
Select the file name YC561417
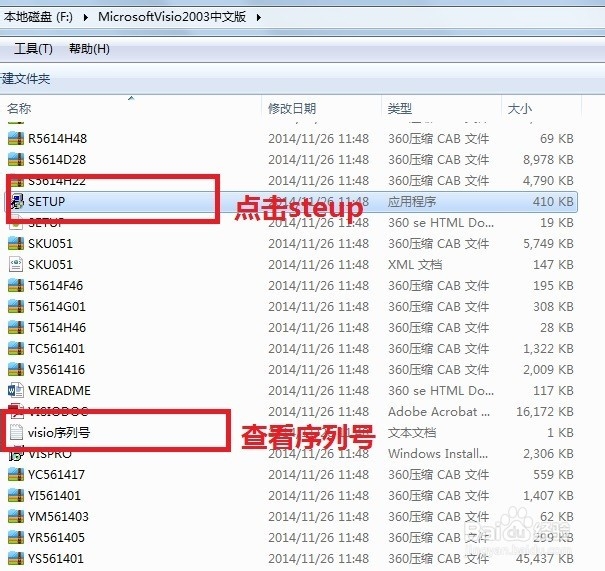click(x=56, y=474)
